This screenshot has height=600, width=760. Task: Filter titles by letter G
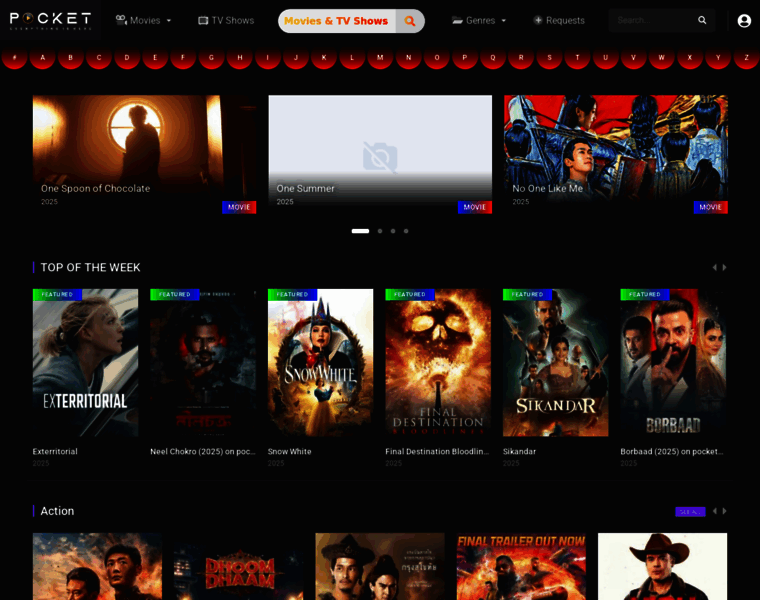(x=211, y=57)
